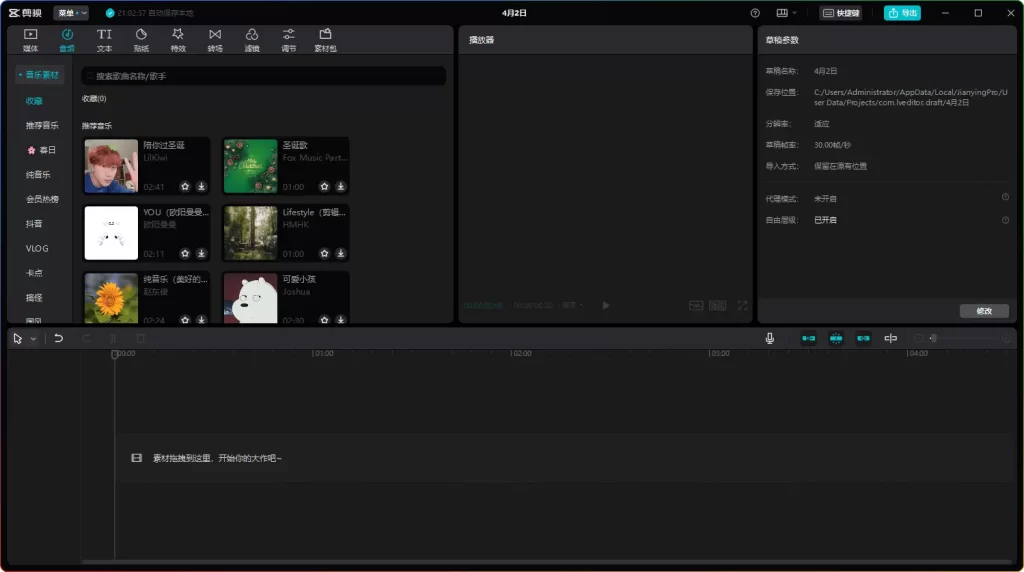Favorite the 陪你过圣诞 song
1024x572 pixels.
click(185, 187)
